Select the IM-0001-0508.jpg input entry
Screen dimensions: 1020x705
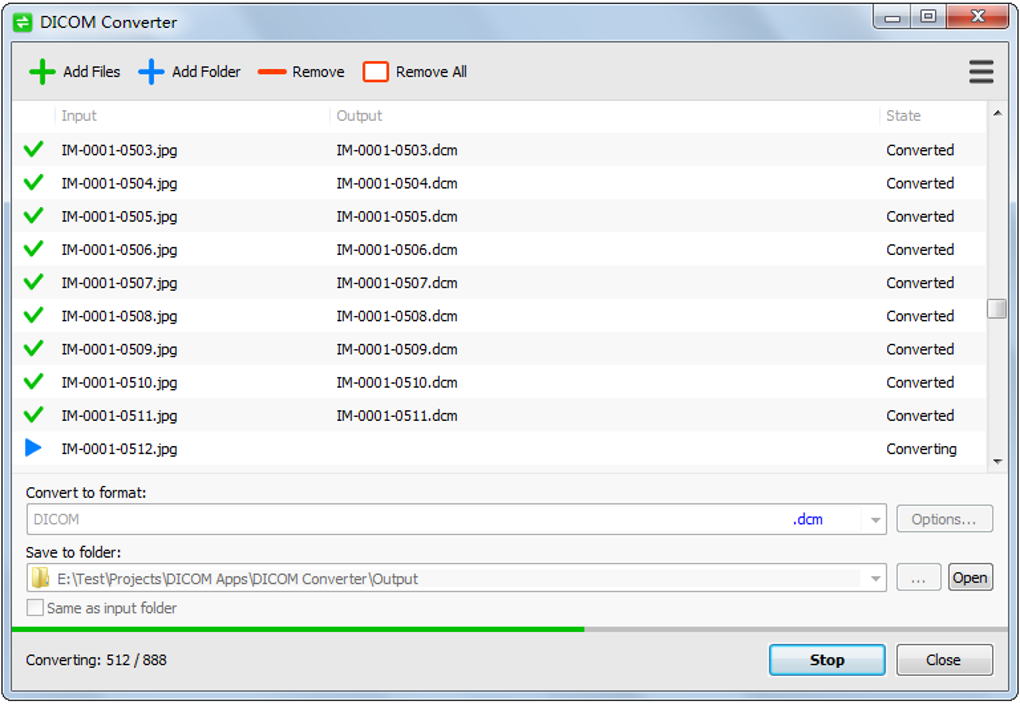pyautogui.click(x=119, y=316)
